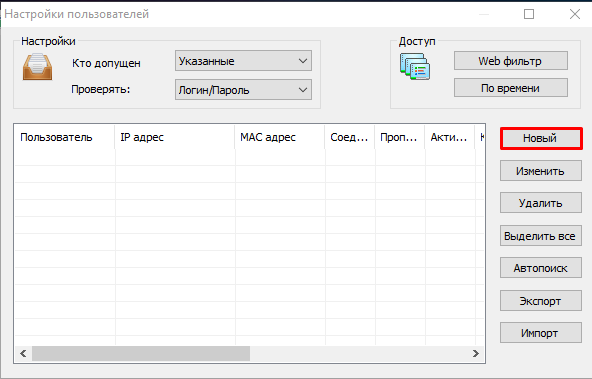Click the horizontal scrollbar thumb

141,354
